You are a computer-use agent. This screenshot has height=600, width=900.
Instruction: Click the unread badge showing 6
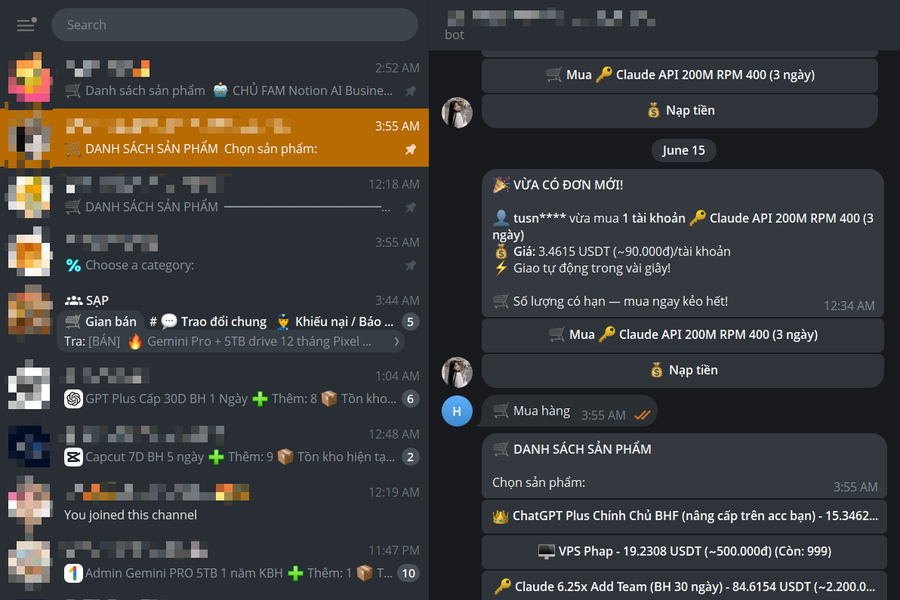(410, 398)
